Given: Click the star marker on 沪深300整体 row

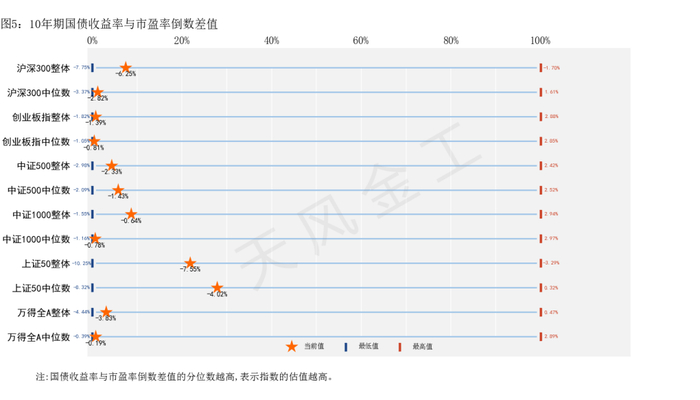Looking at the screenshot, I should [126, 68].
